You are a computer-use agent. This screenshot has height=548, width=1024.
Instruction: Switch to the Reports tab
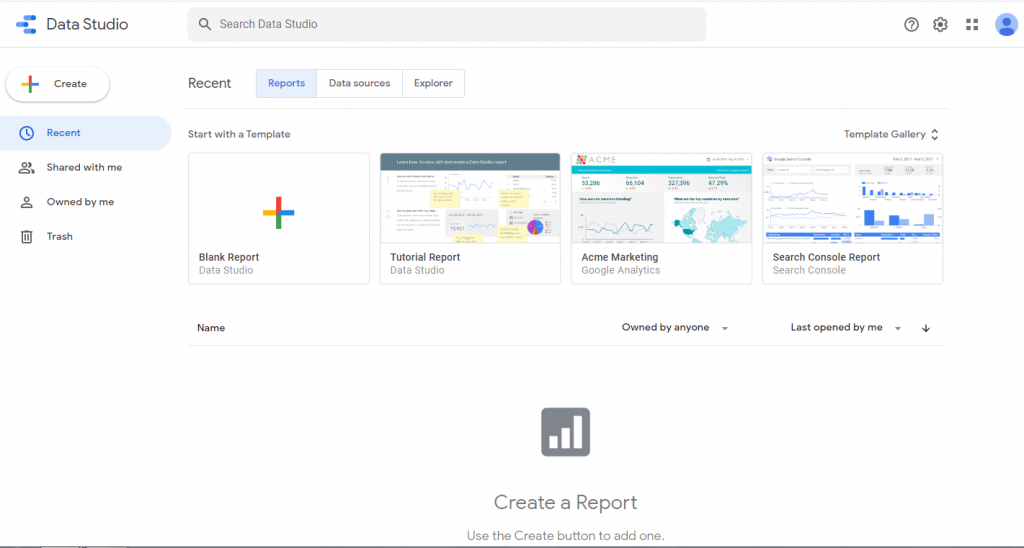[x=286, y=83]
